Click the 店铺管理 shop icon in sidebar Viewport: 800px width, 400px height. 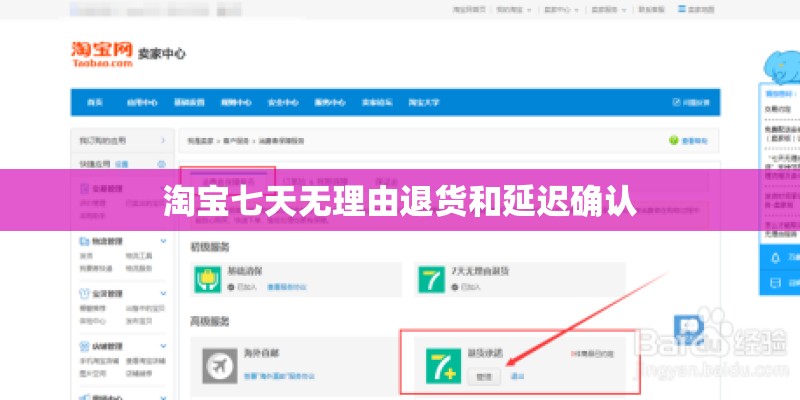84,346
